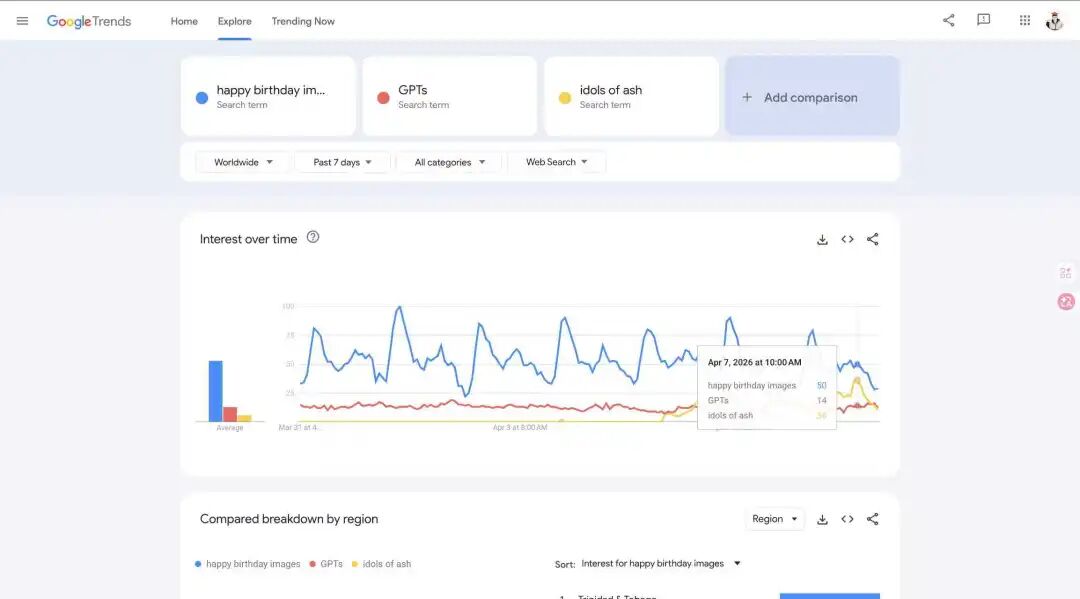Edit the happy birthday images search term
Screen dimensions: 1080x599
tap(268, 96)
